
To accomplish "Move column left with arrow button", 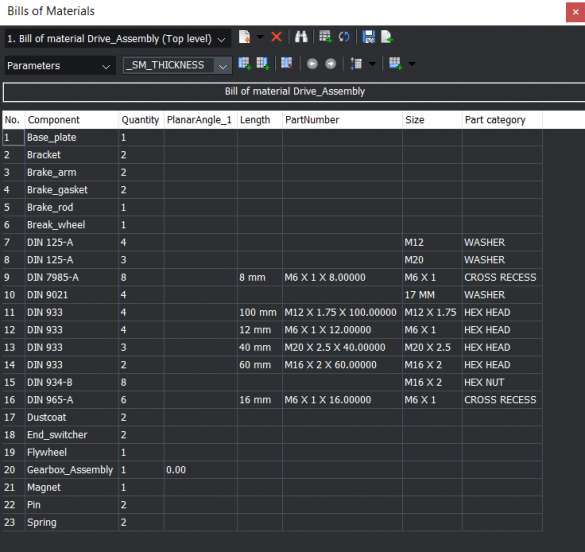I will [312, 64].
